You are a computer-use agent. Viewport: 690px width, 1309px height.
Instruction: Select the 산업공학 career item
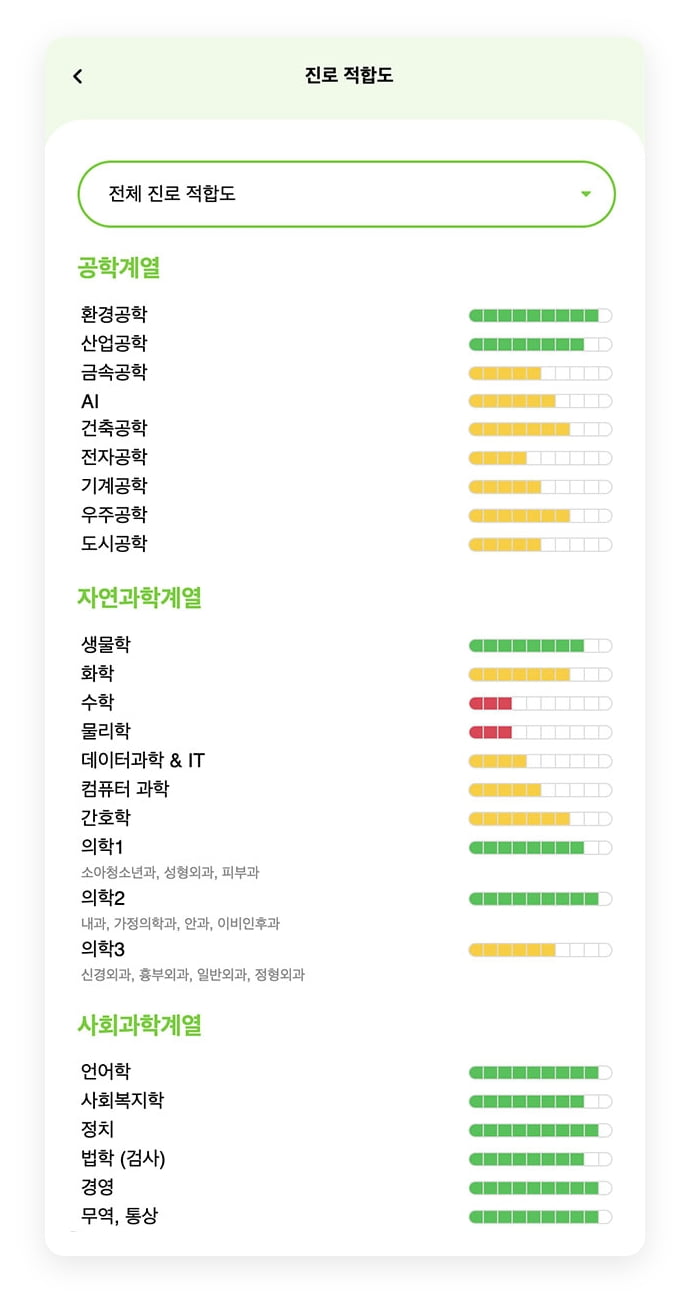(x=113, y=343)
